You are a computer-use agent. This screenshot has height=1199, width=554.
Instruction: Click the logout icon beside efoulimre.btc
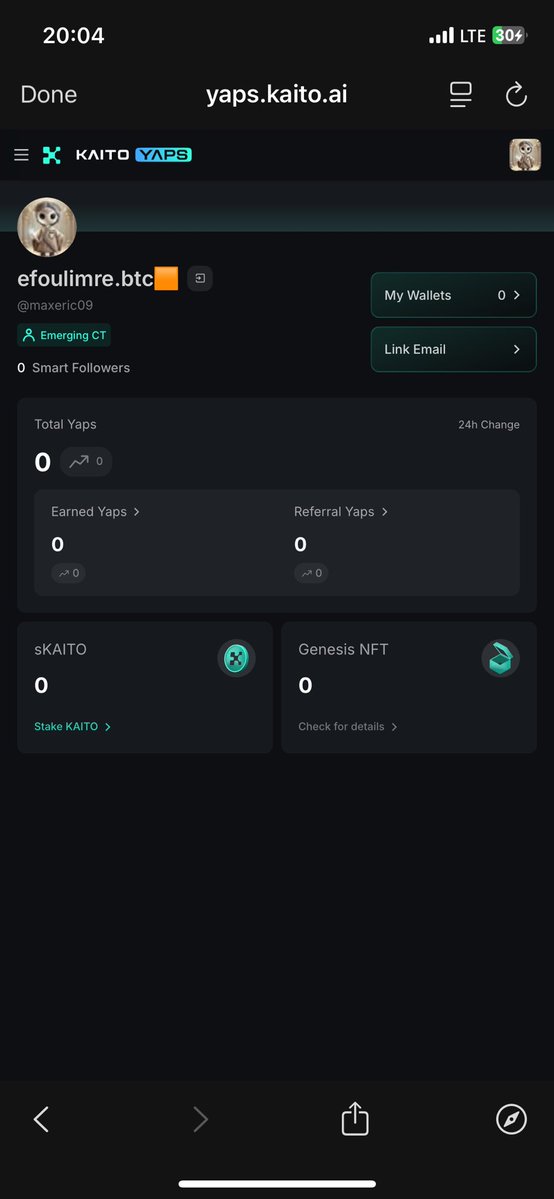[200, 279]
